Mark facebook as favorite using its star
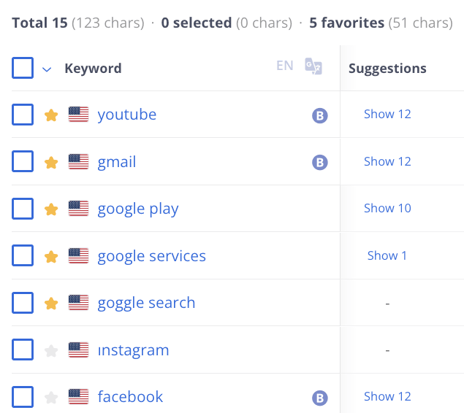 (51, 397)
